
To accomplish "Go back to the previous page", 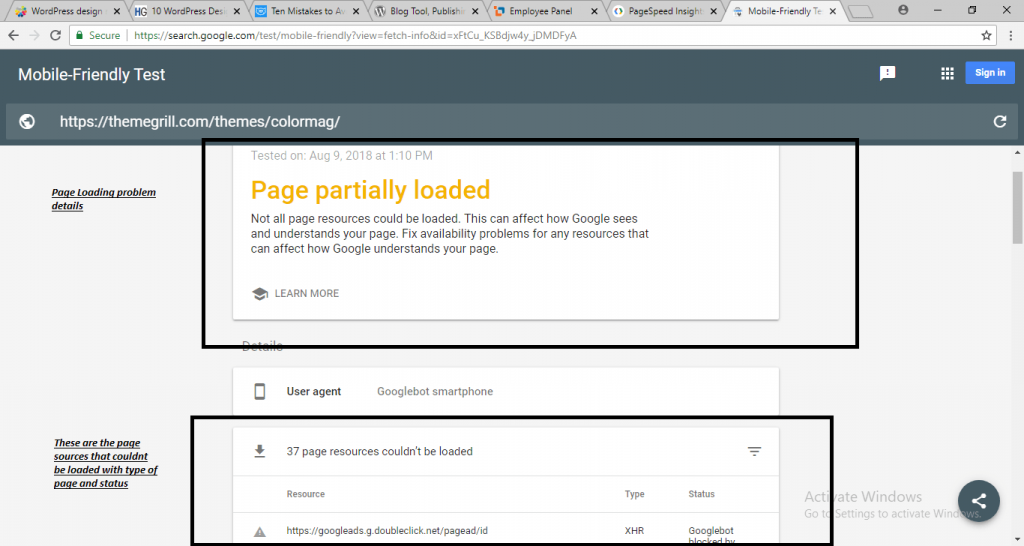I will click(x=14, y=35).
